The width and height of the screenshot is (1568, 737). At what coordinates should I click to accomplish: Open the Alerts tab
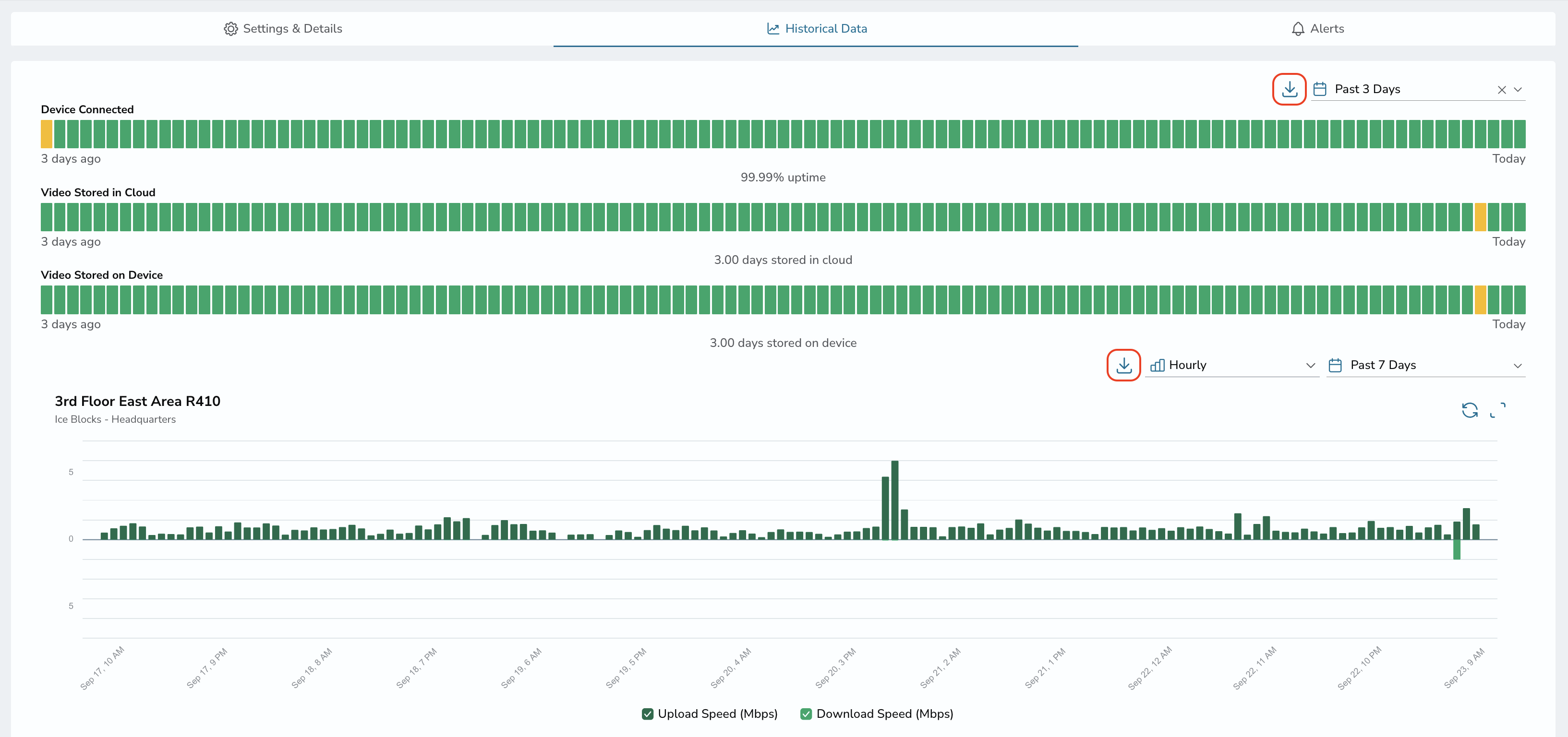1317,29
